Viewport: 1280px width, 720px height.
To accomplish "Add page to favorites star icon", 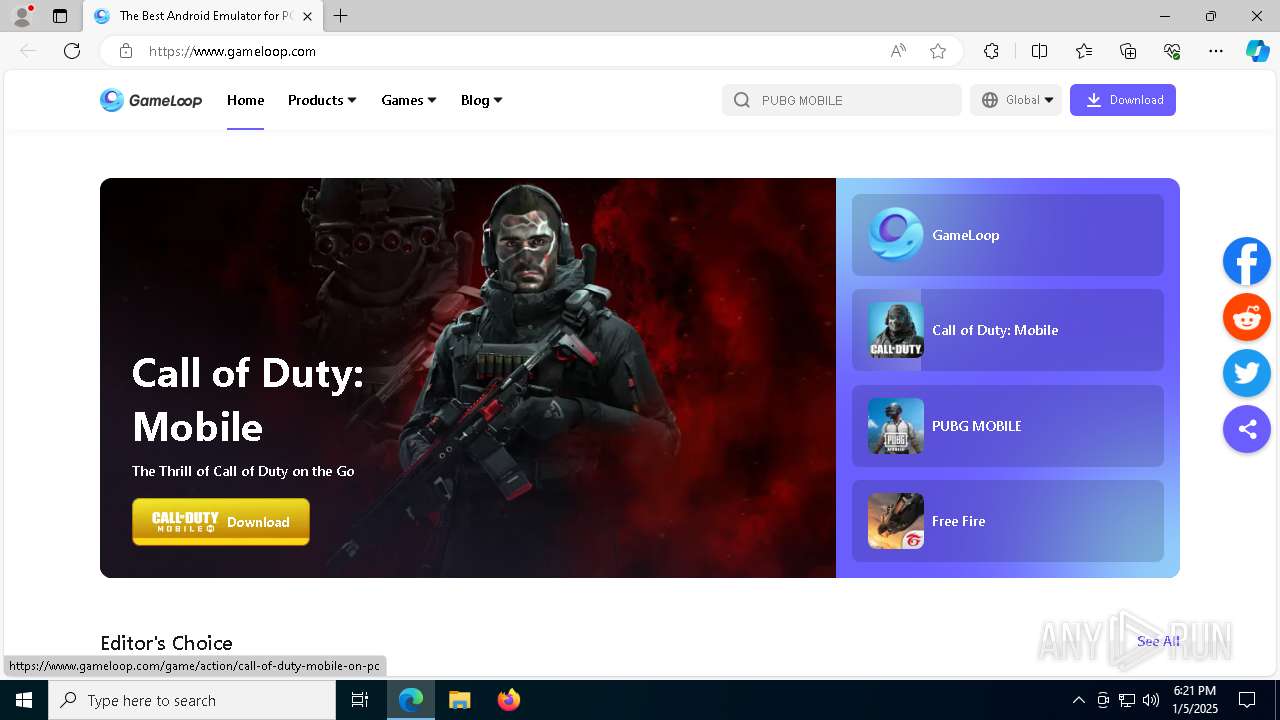I will [x=938, y=51].
